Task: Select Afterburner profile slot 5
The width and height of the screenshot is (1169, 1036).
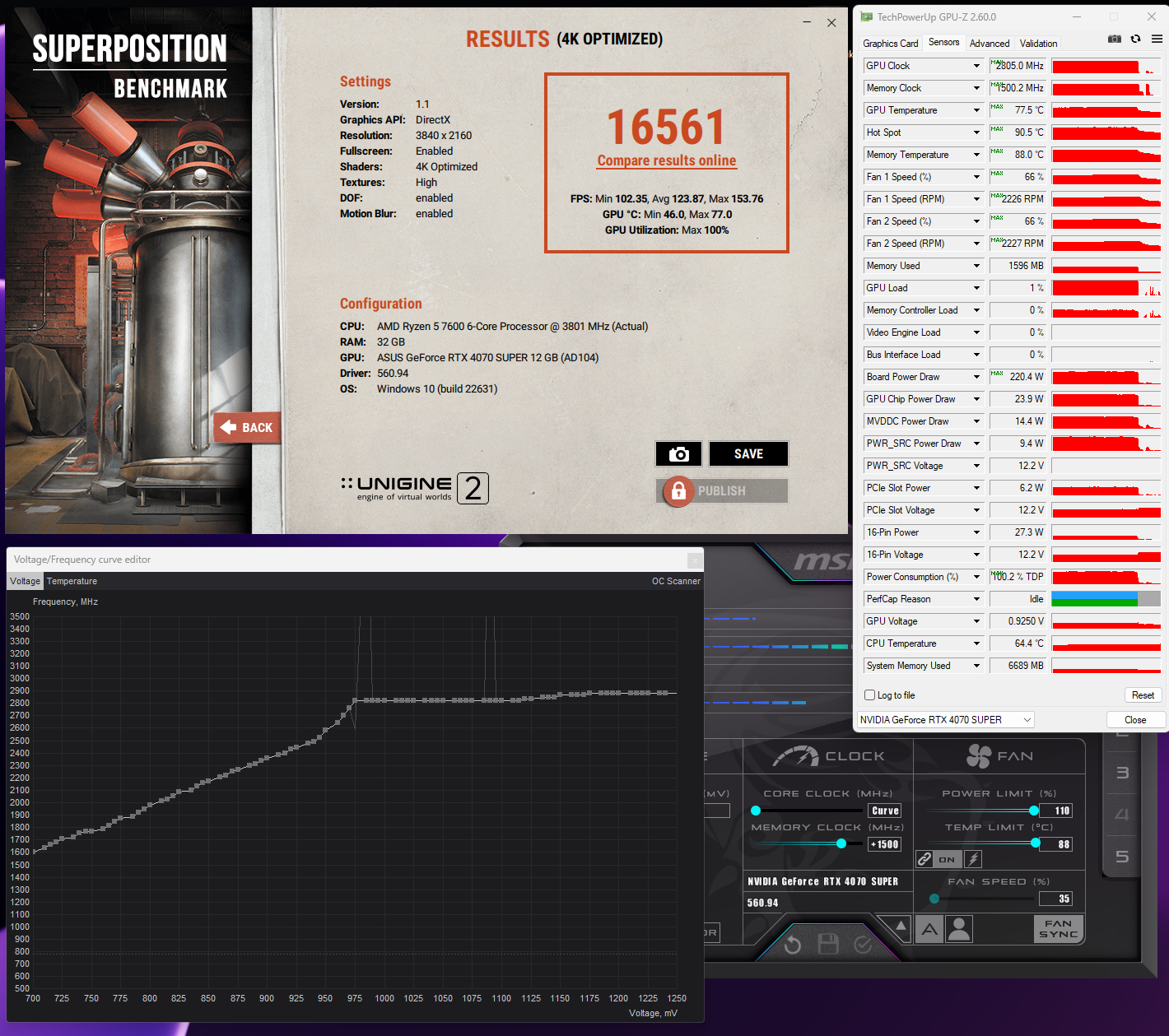Action: (x=1122, y=857)
